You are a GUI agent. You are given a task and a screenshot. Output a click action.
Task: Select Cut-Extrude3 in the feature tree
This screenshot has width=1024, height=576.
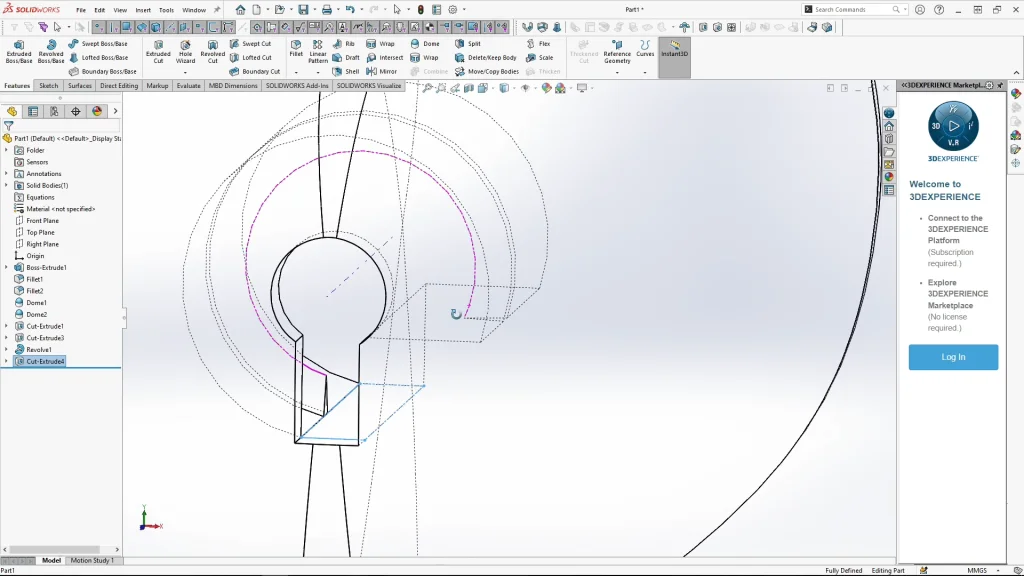(x=44, y=338)
